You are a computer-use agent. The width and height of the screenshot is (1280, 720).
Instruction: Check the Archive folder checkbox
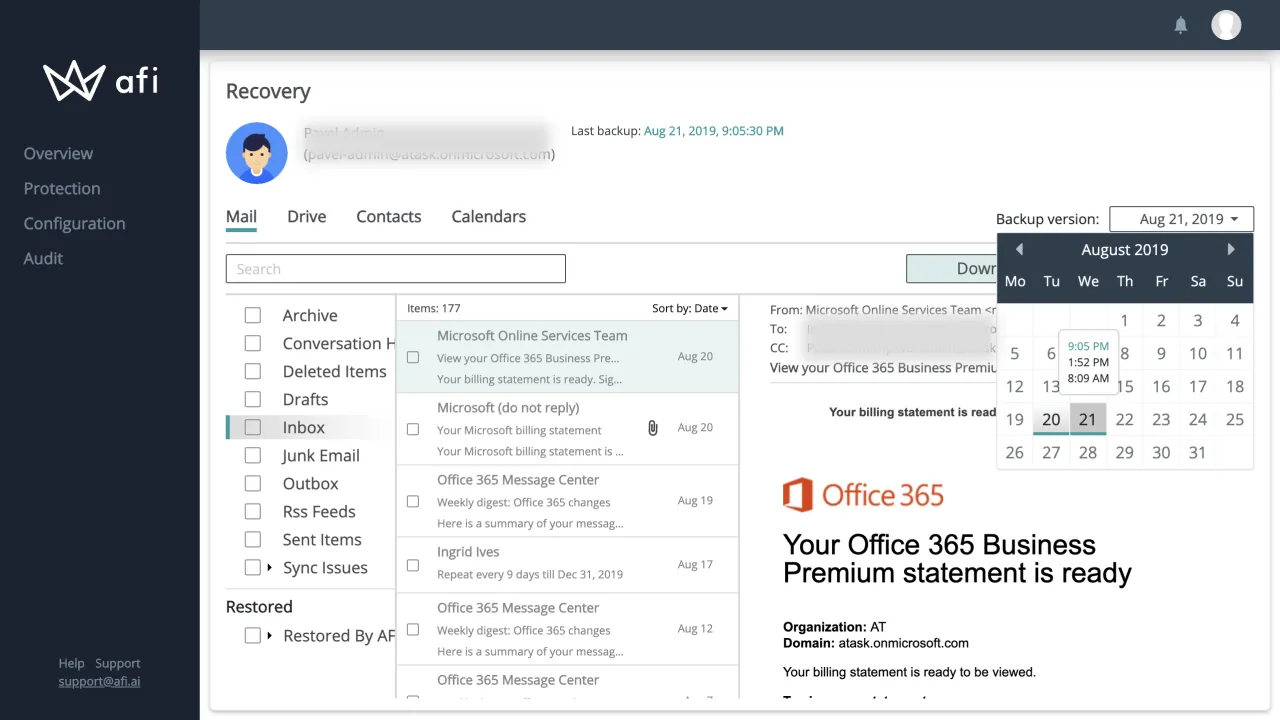(253, 315)
